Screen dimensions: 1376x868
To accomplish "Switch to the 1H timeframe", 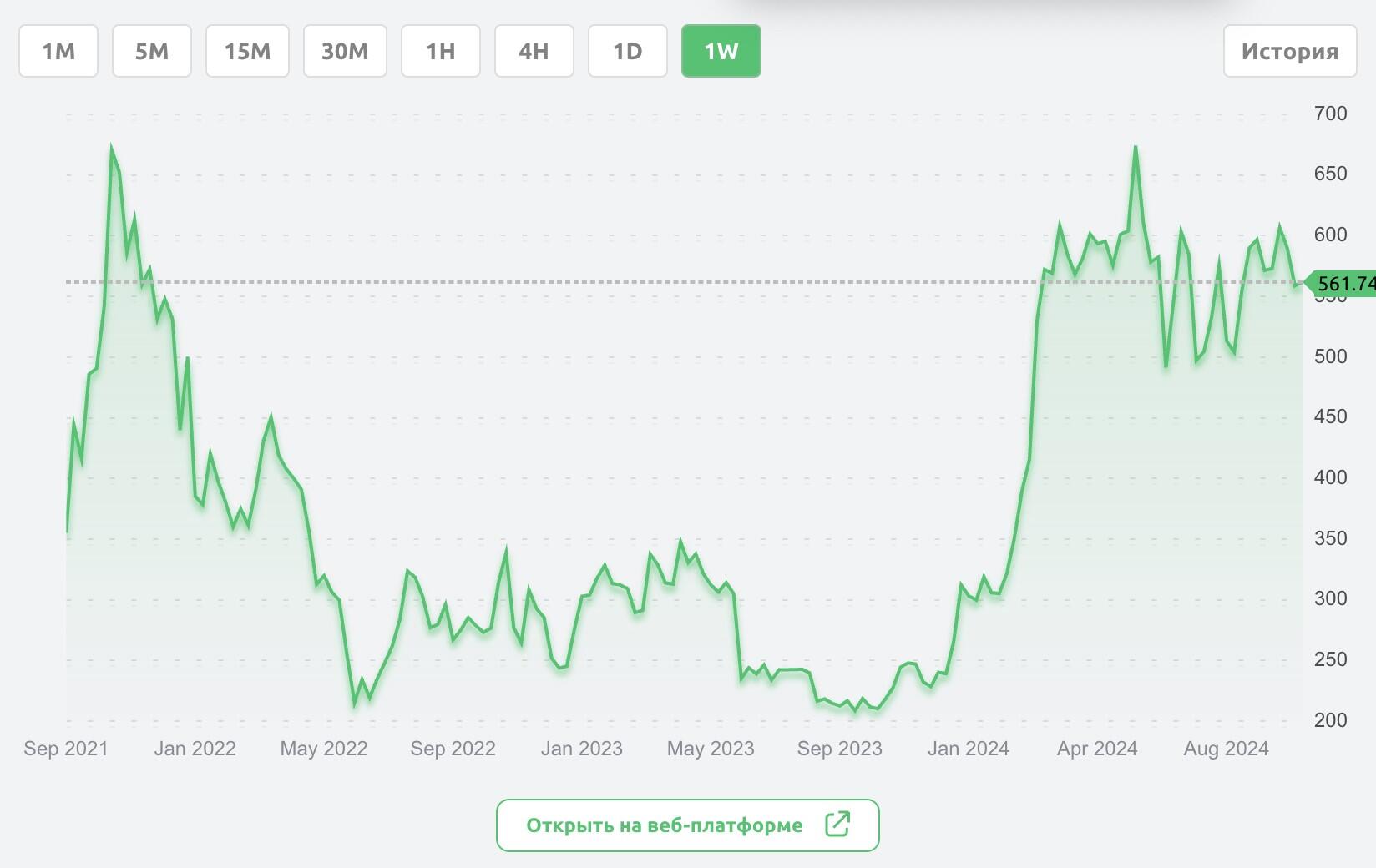I will pos(441,52).
